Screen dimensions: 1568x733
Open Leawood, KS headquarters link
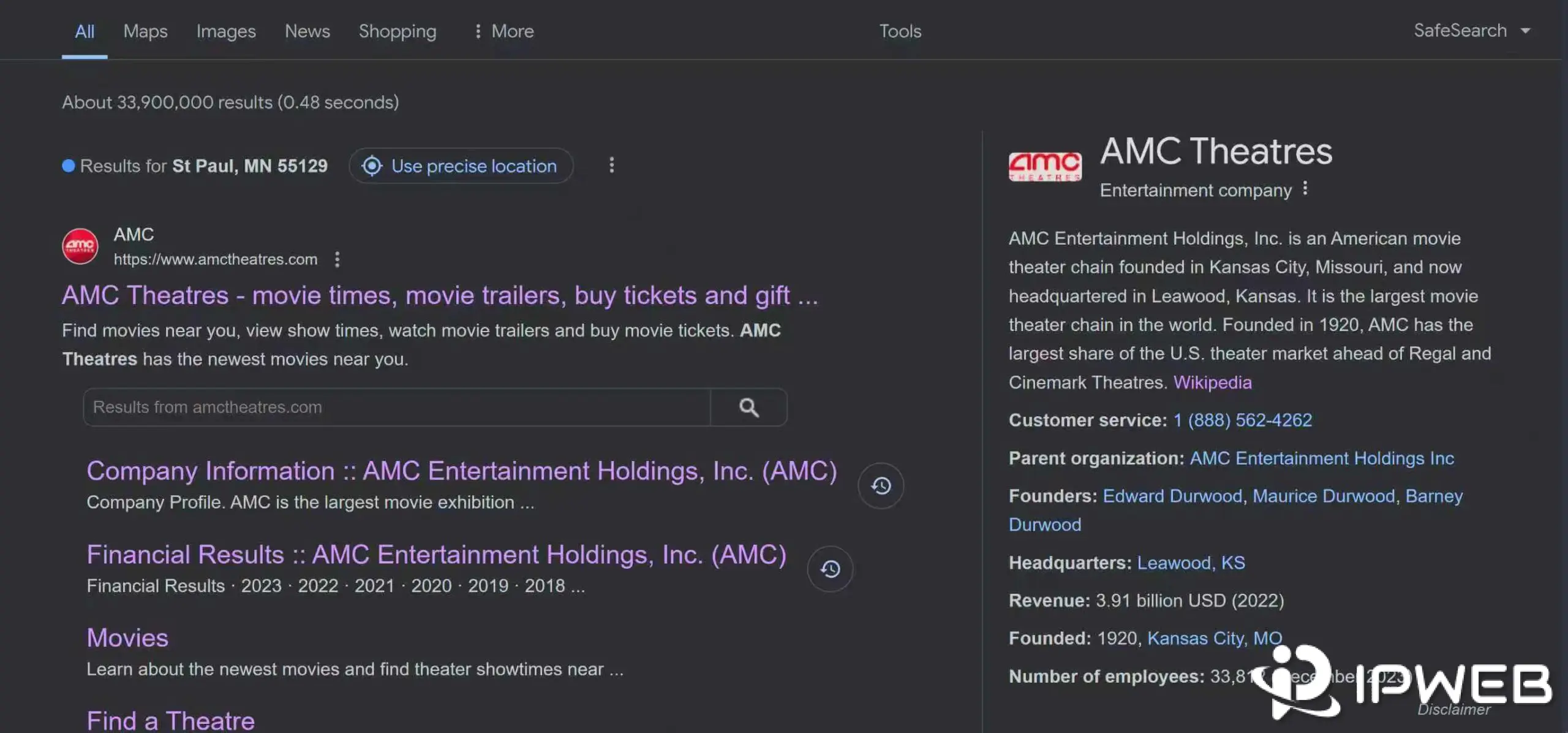(x=1191, y=563)
